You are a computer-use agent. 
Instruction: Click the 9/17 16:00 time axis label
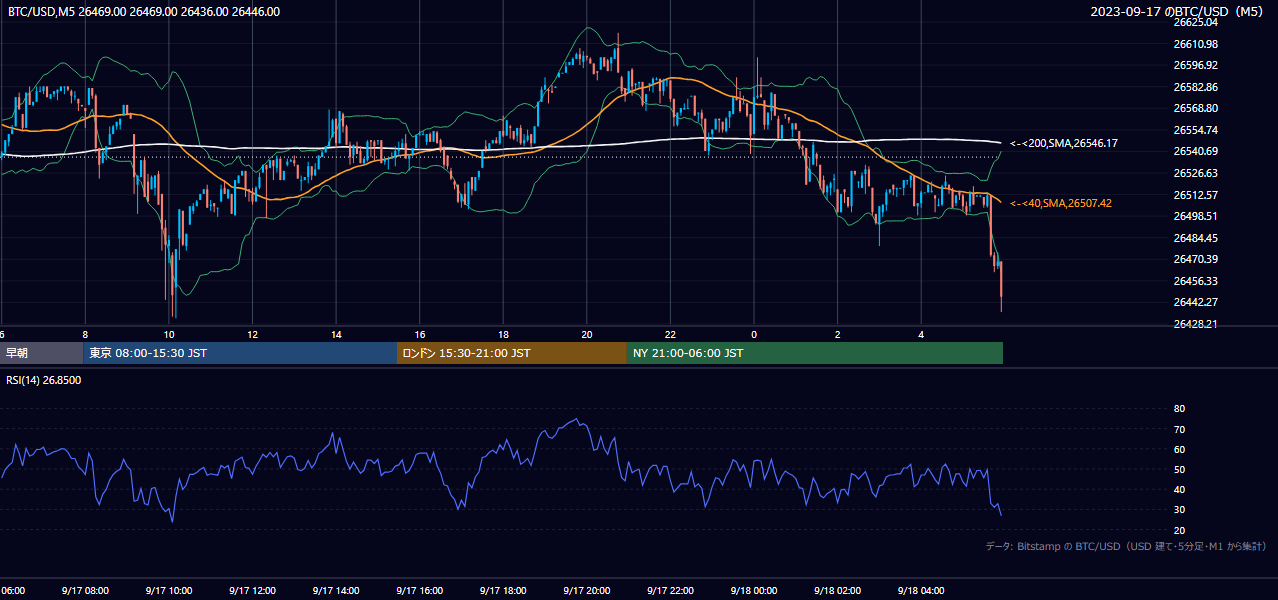[x=420, y=591]
